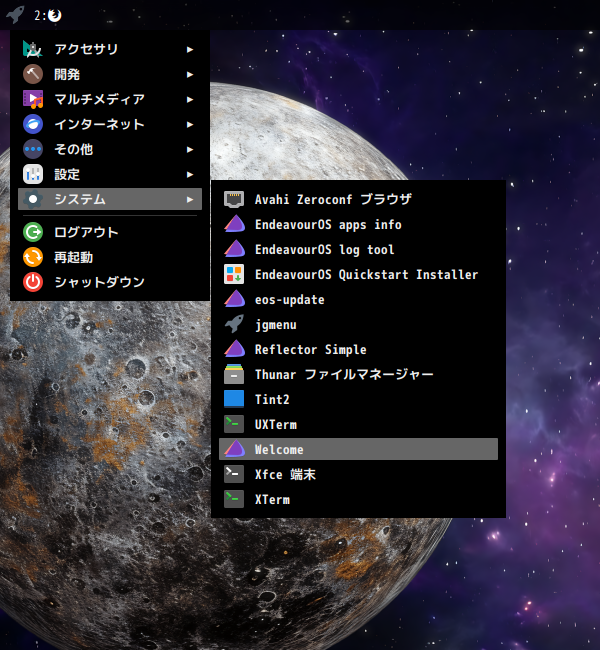Expand the その他 submenu arrow
Image resolution: width=600 pixels, height=650 pixels.
point(189,149)
